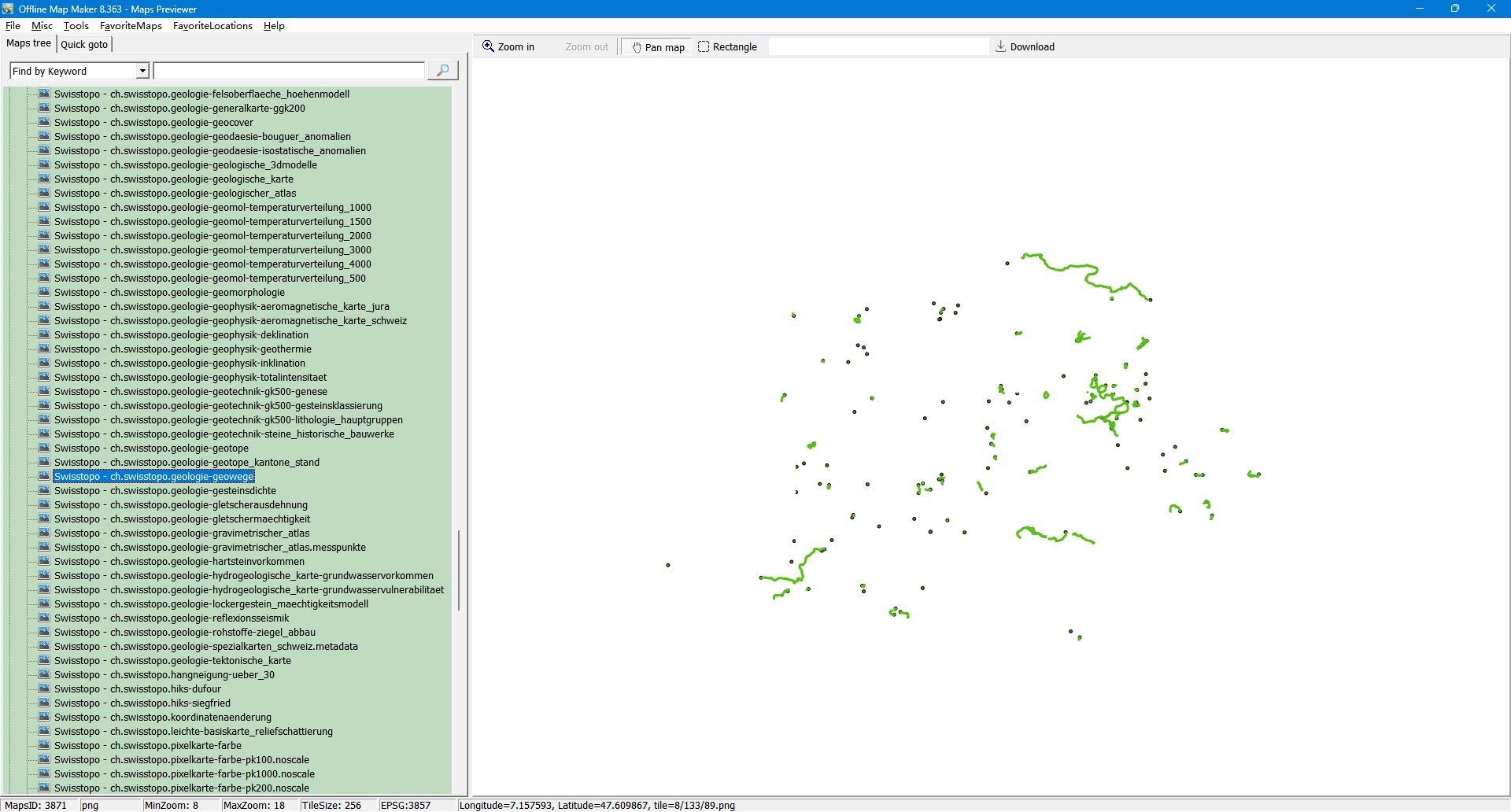Click into the keyword search field
The image size is (1511, 812).
[289, 71]
